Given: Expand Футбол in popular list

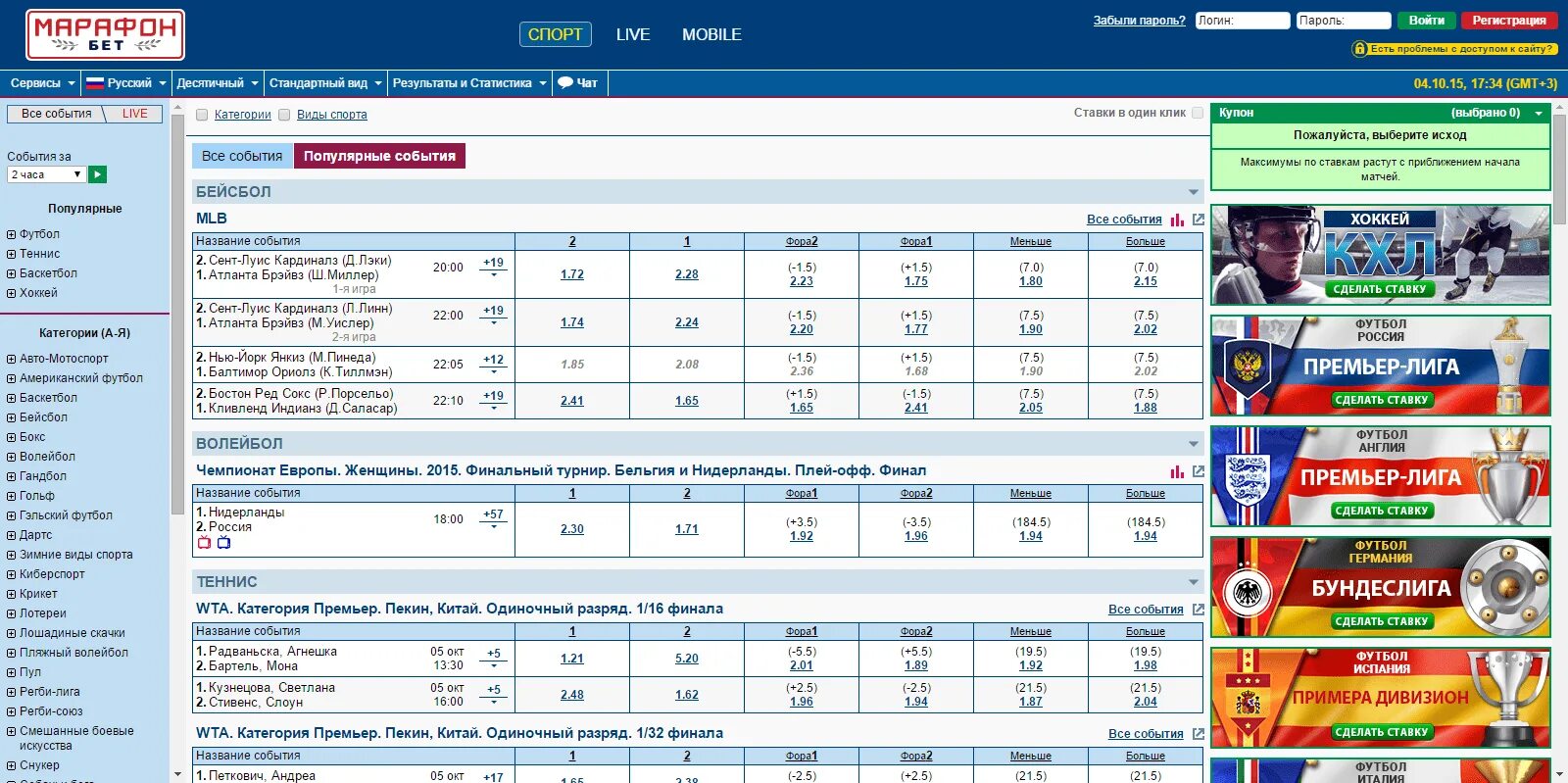Looking at the screenshot, I should [11, 234].
